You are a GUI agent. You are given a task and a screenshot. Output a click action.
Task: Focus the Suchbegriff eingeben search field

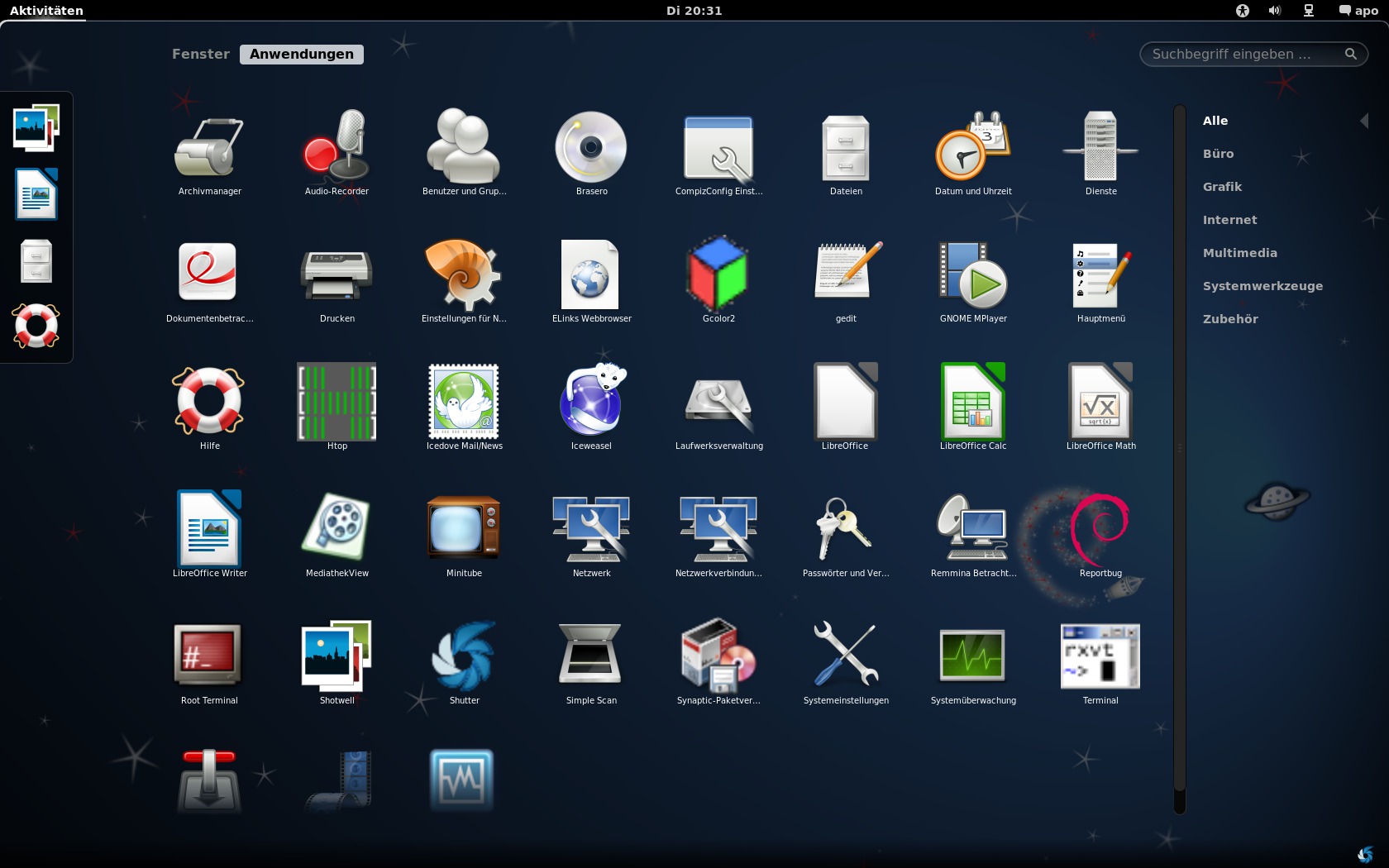pos(1253,54)
